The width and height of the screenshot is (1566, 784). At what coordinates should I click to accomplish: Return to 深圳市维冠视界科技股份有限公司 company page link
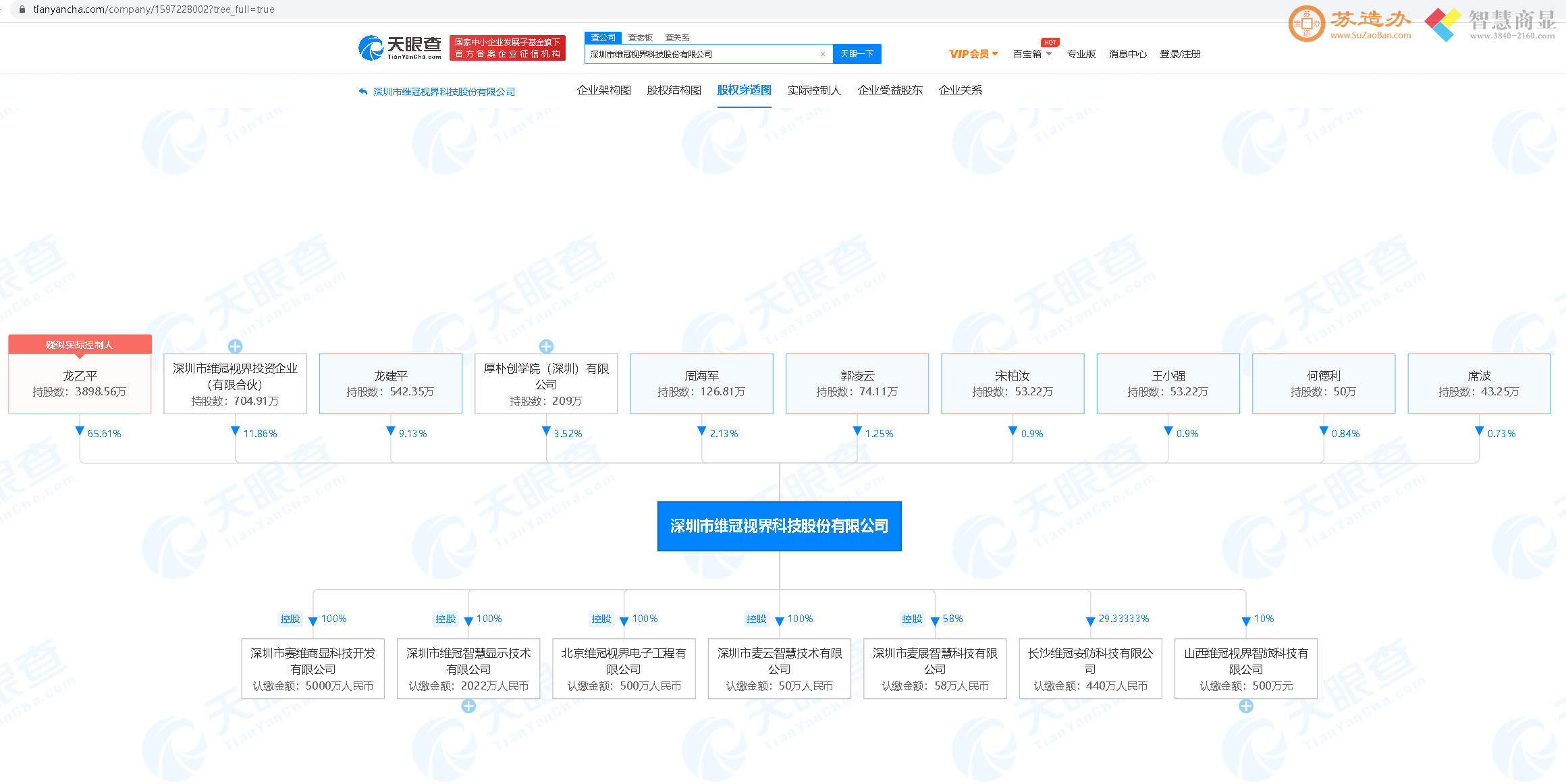[443, 92]
